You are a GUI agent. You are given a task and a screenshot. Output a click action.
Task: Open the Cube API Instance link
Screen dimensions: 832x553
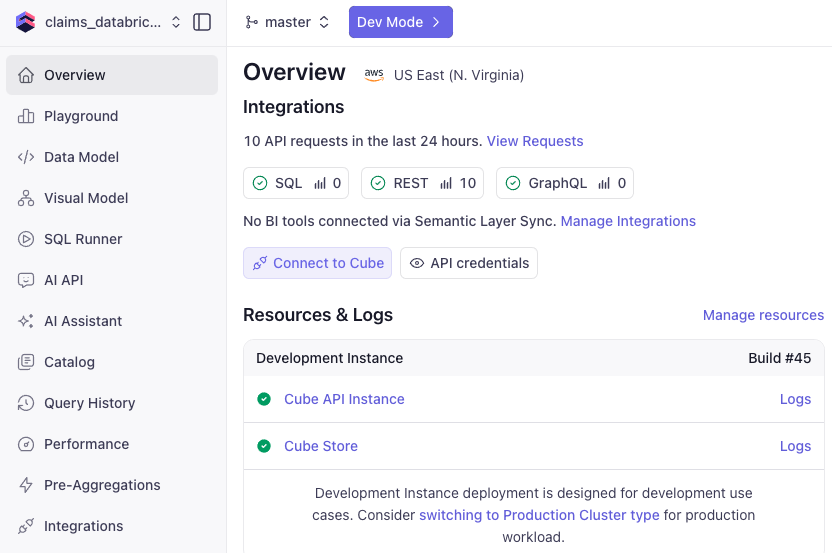(344, 399)
